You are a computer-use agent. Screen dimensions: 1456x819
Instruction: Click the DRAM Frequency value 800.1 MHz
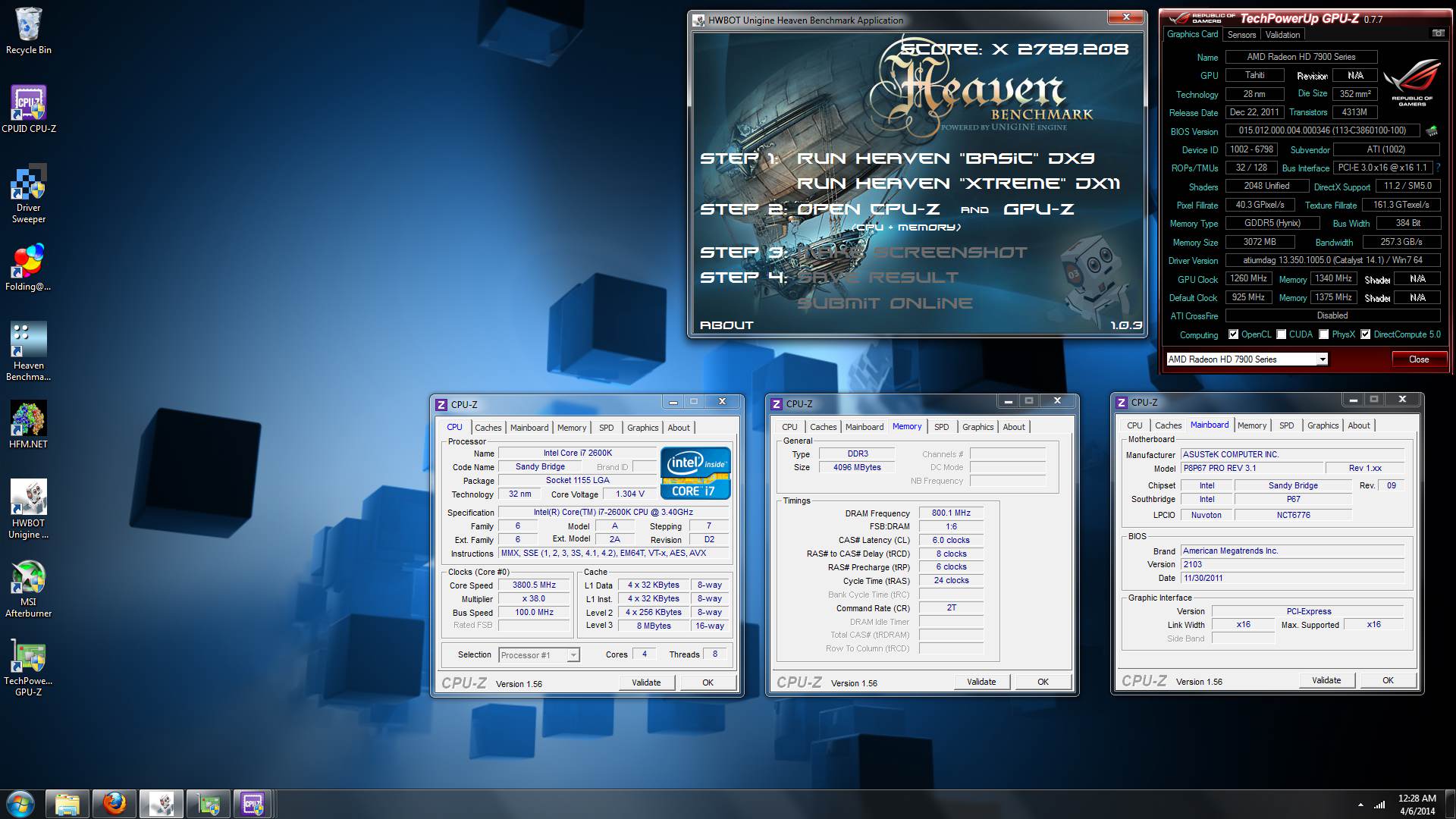tap(951, 513)
